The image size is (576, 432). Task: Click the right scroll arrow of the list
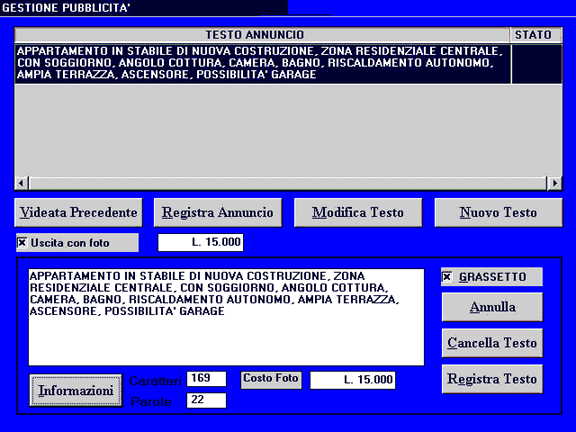554,183
